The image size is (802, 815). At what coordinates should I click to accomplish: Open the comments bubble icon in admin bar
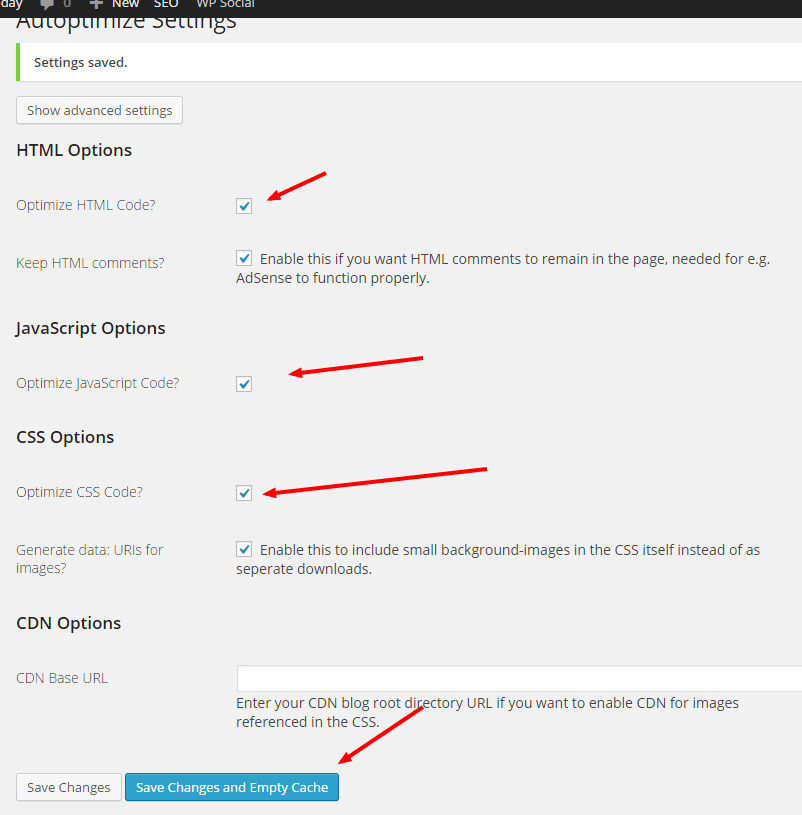point(47,5)
